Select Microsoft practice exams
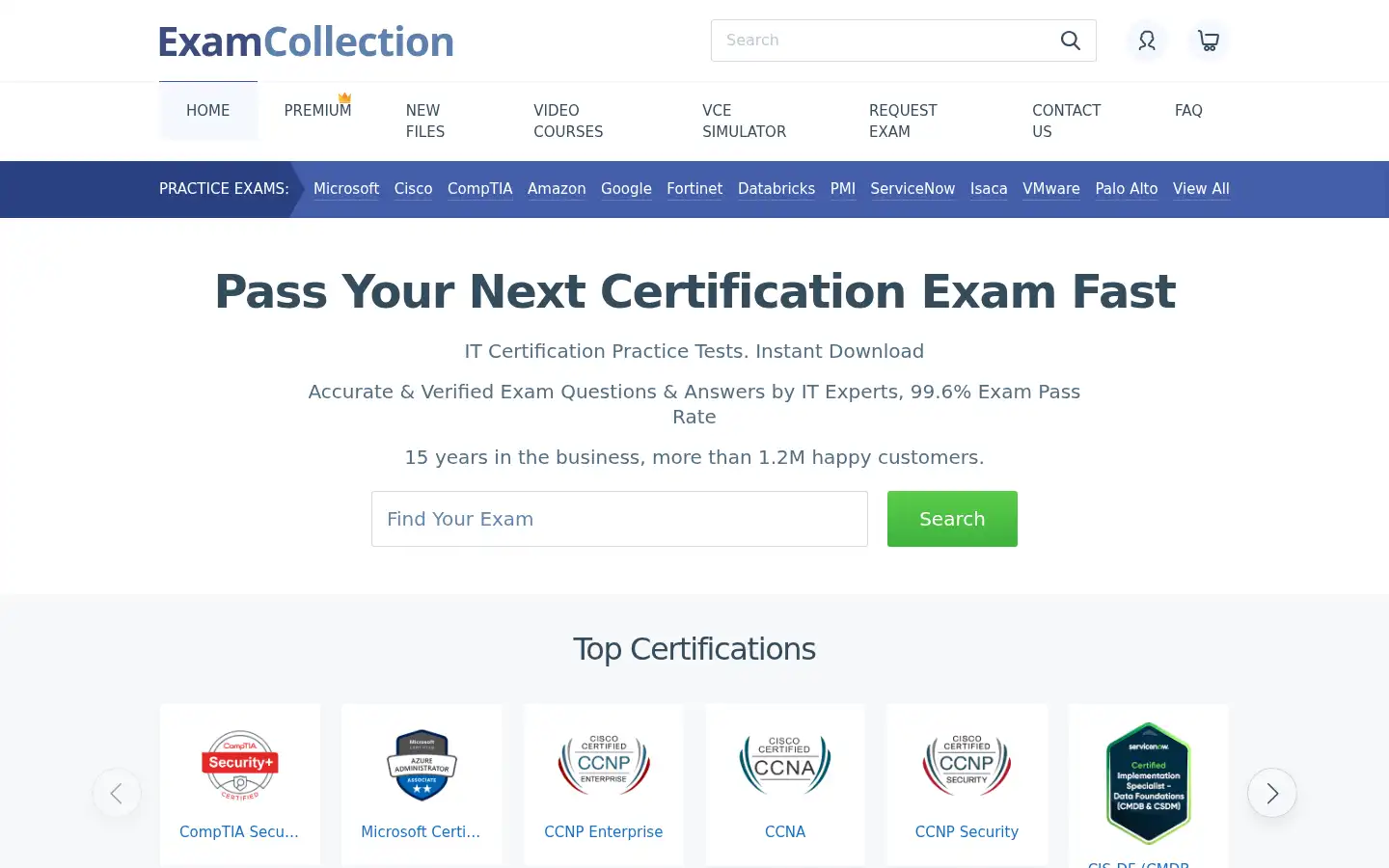Image resolution: width=1389 pixels, height=868 pixels. tap(346, 189)
